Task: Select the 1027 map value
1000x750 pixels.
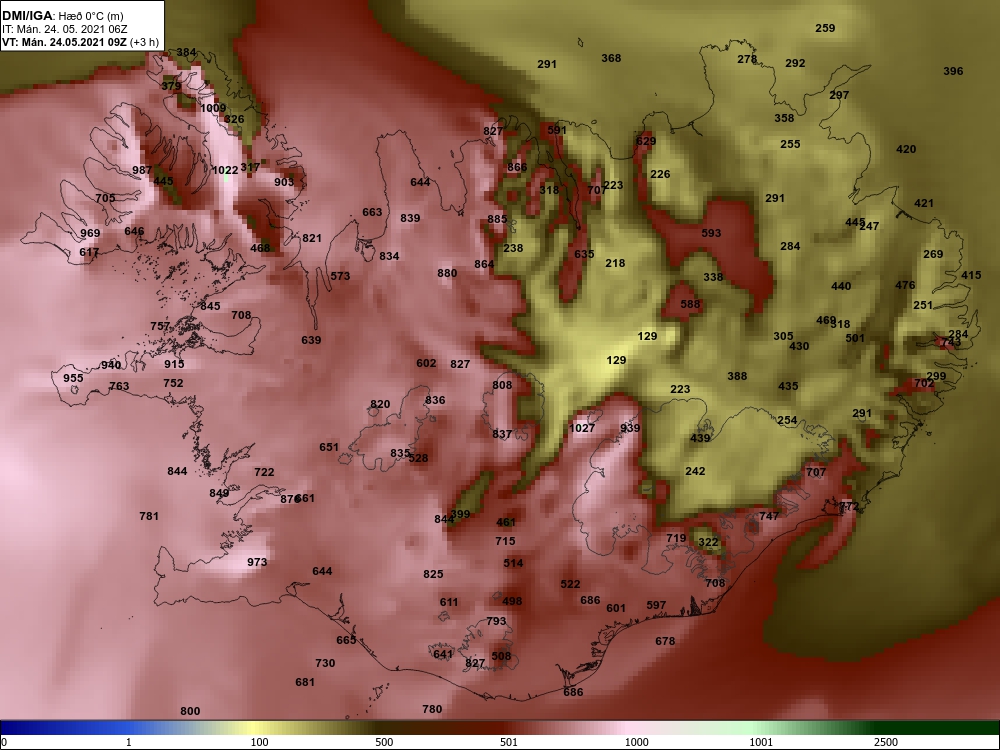Action: [x=582, y=428]
